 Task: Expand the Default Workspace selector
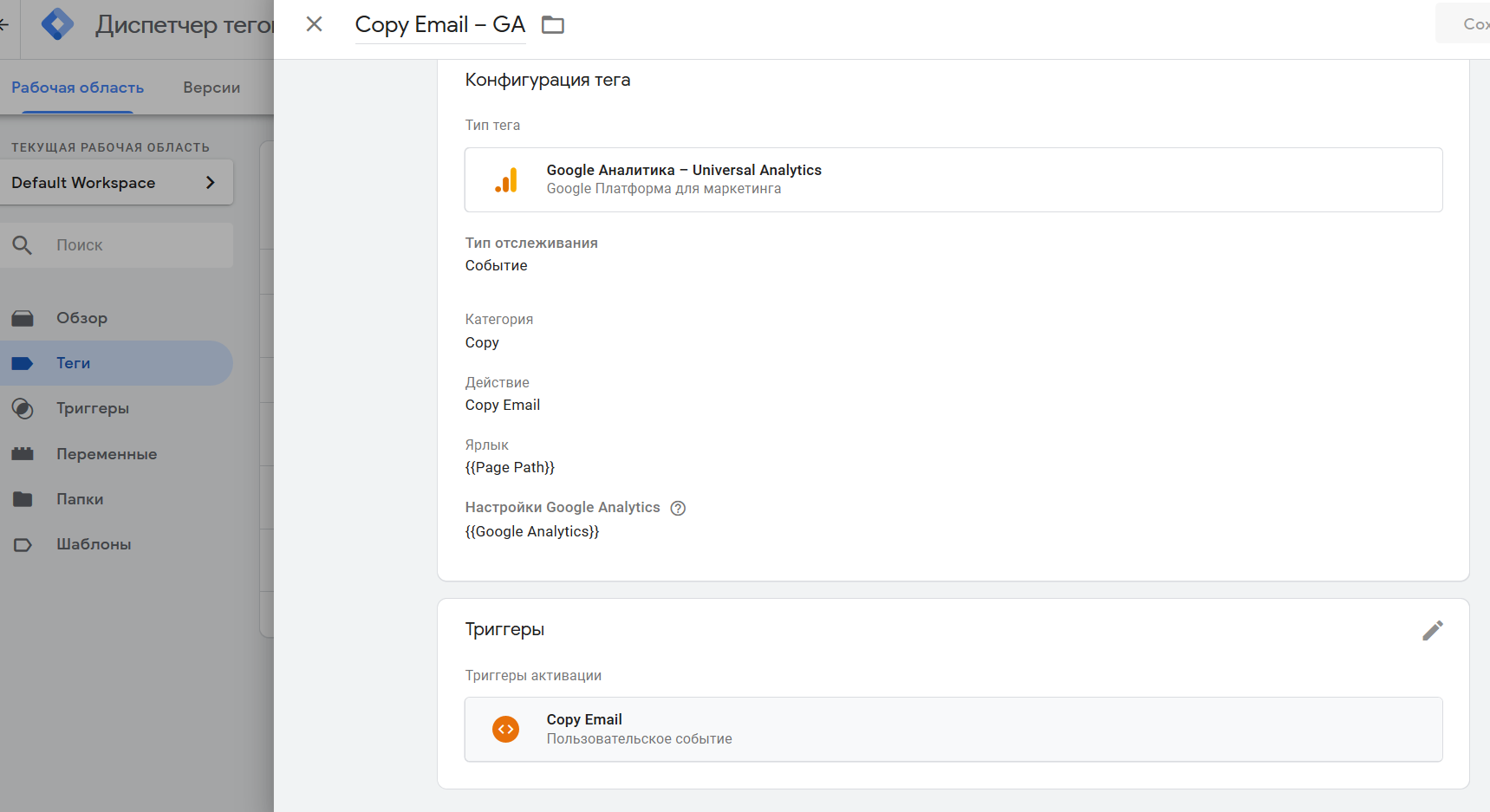(x=116, y=183)
